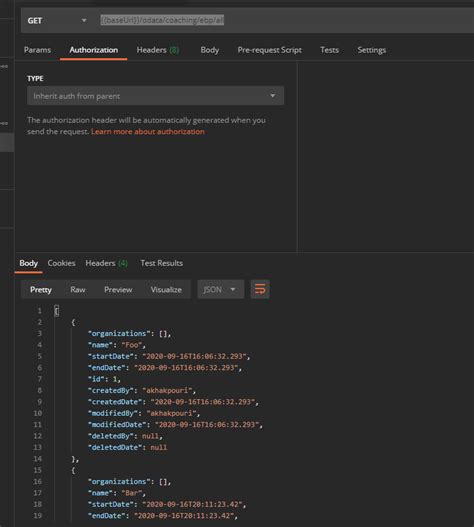Switch to the Params tab

[x=37, y=50]
